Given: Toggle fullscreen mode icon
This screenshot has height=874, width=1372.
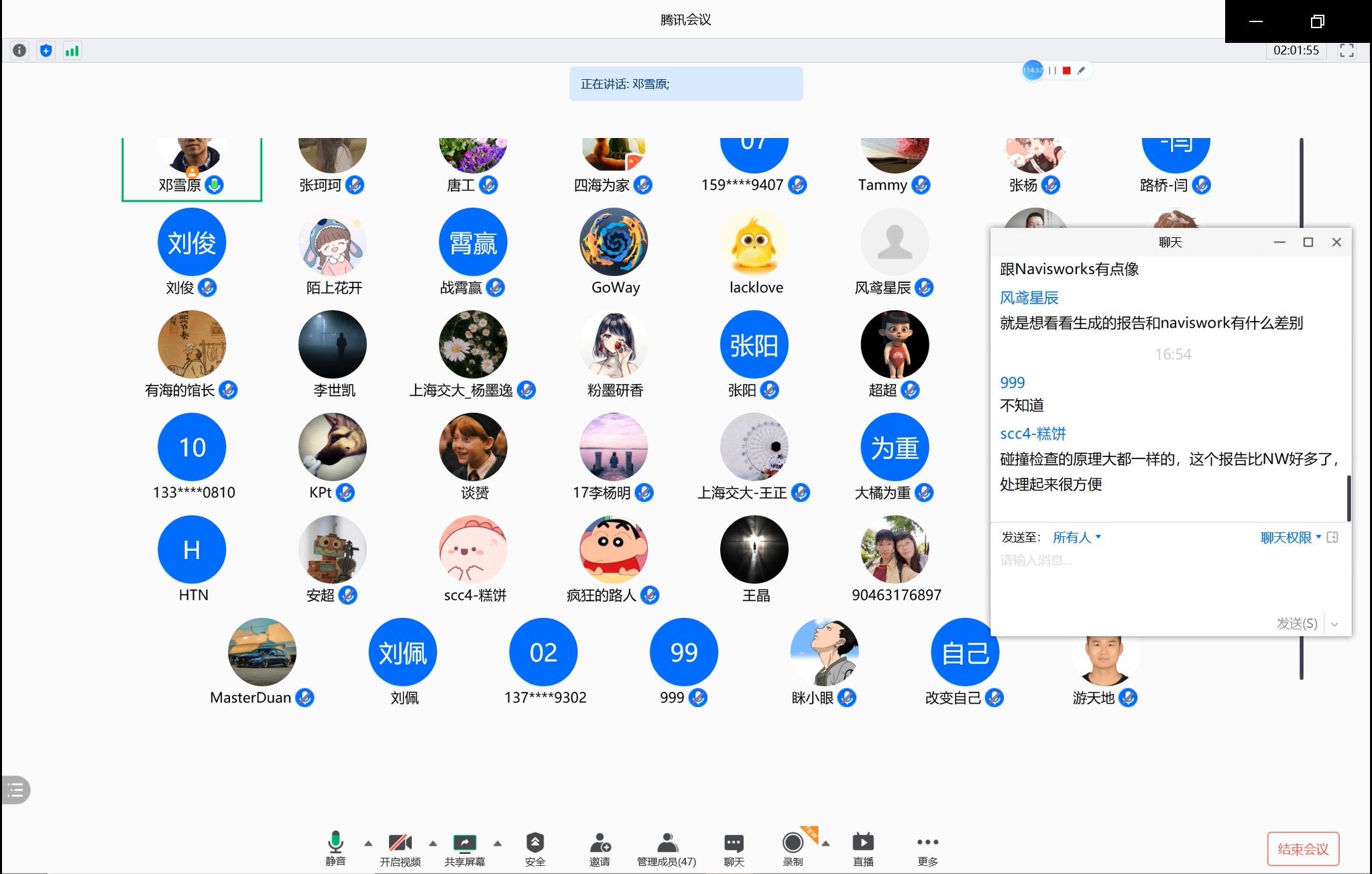Looking at the screenshot, I should (x=1347, y=51).
